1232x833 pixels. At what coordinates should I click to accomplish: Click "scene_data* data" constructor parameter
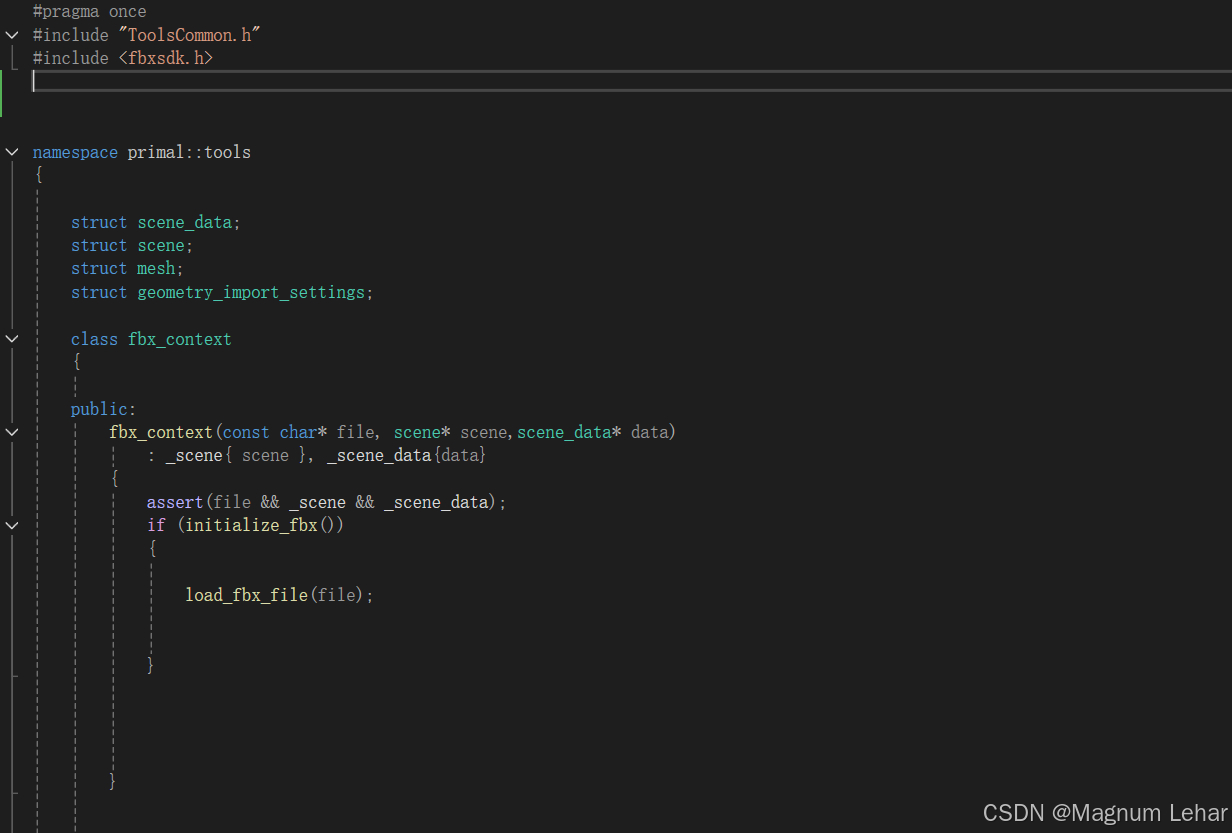[593, 432]
